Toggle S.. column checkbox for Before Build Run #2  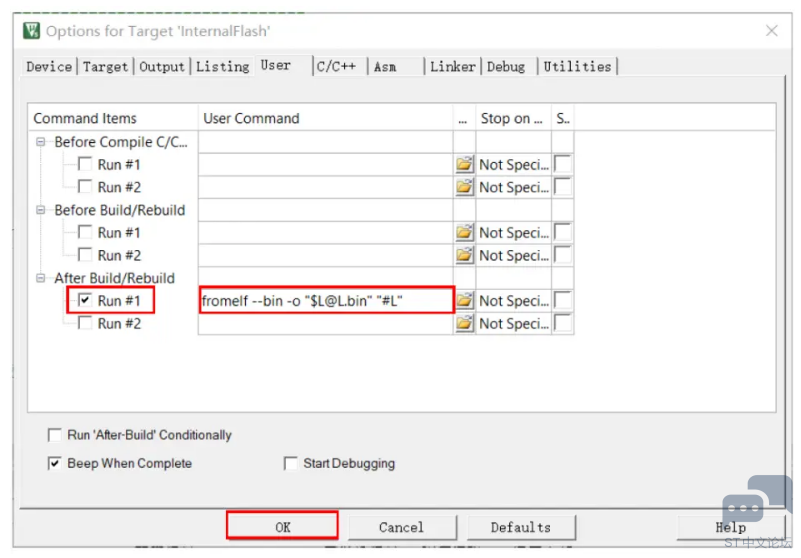point(562,255)
